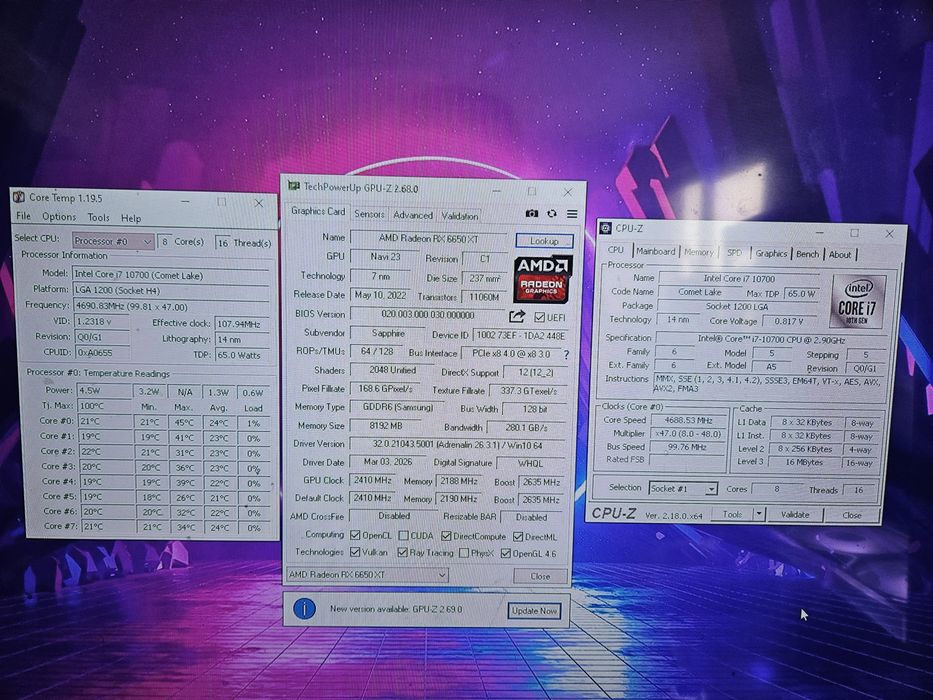Select the CPU tab in CPU-Z
Image resolution: width=933 pixels, height=700 pixels.
[615, 250]
